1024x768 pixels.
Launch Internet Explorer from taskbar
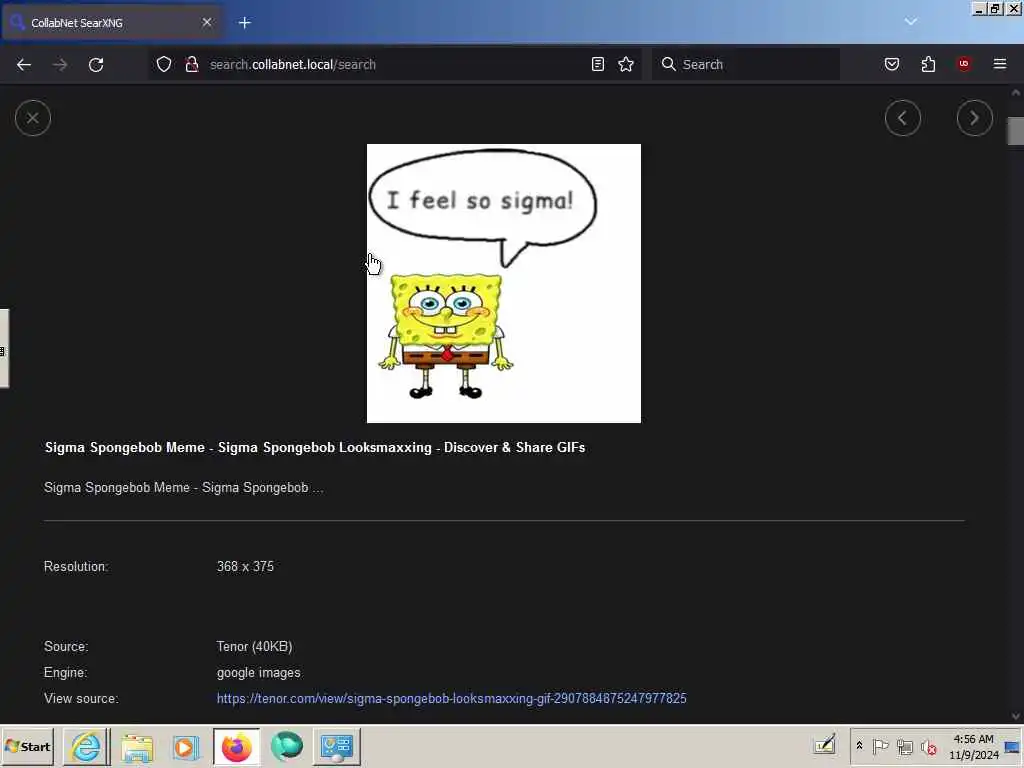(x=86, y=746)
